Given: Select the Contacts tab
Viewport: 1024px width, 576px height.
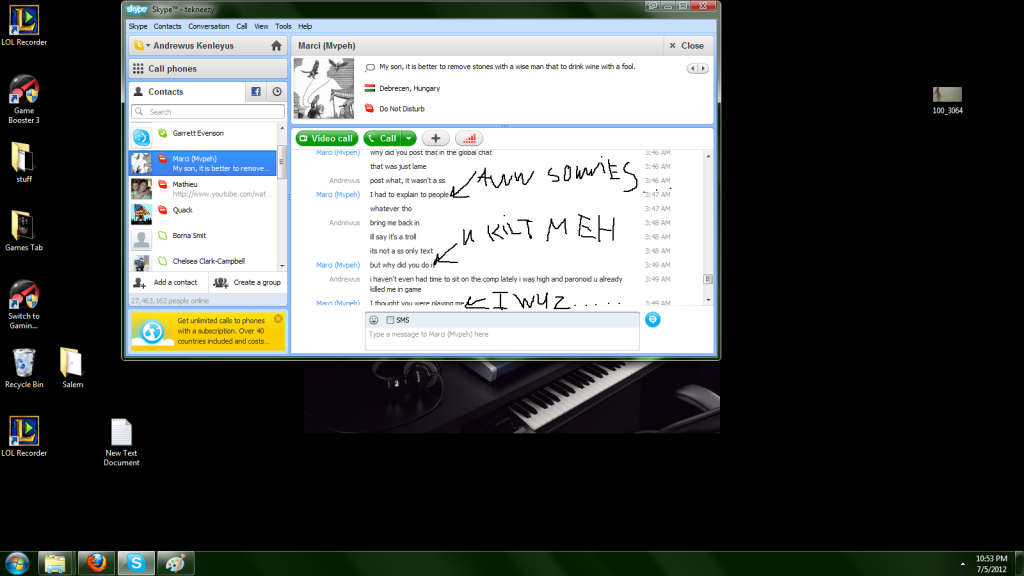Looking at the screenshot, I should tap(187, 92).
